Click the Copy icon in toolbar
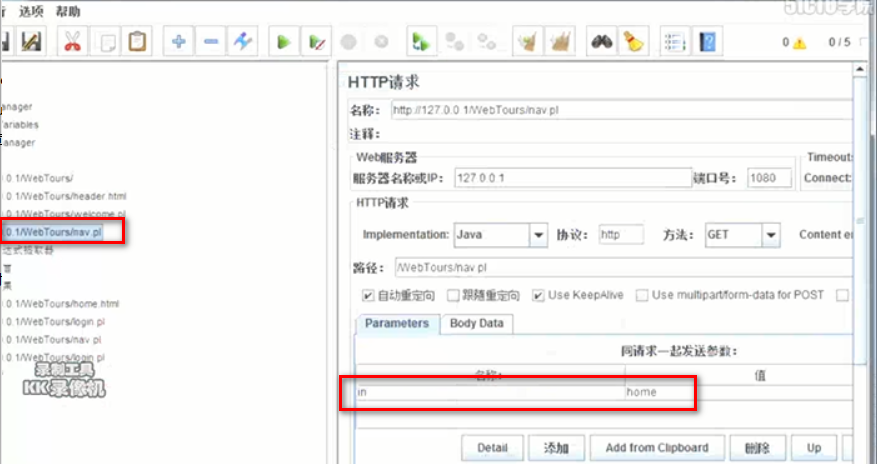Viewport: 877px width, 464px height. coord(106,42)
